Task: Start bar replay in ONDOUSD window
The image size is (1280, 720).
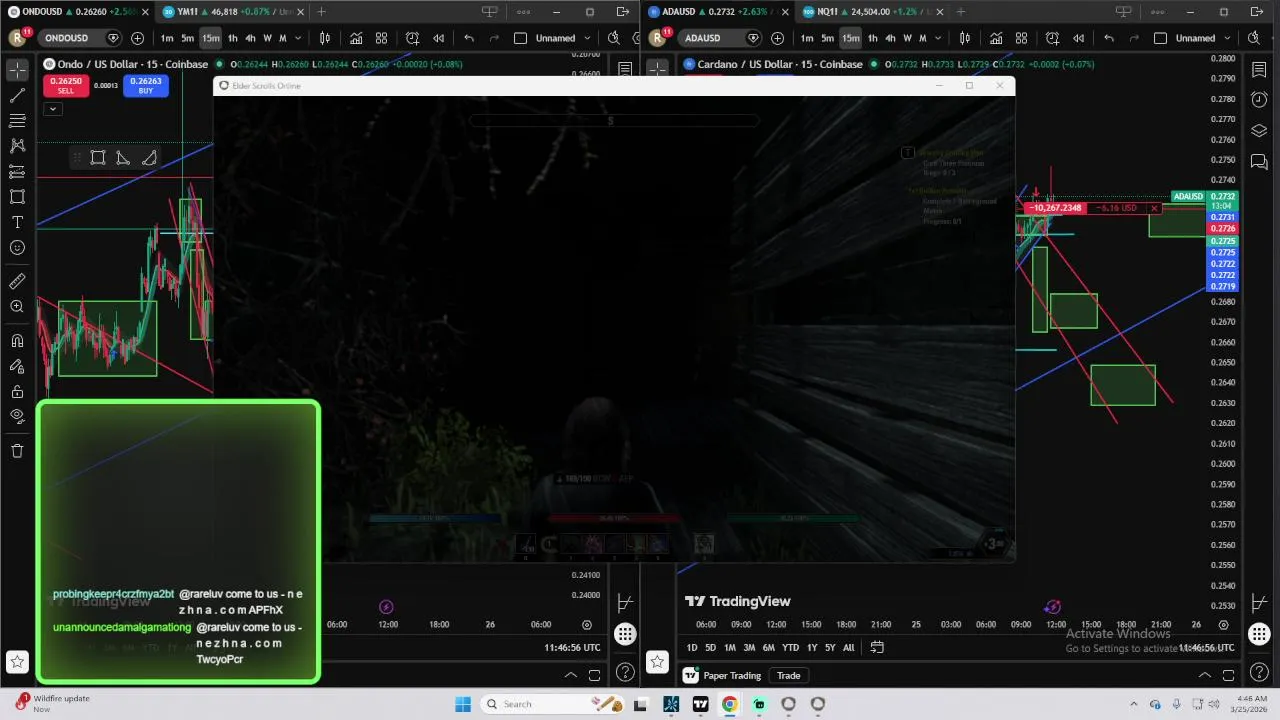Action: click(x=438, y=38)
